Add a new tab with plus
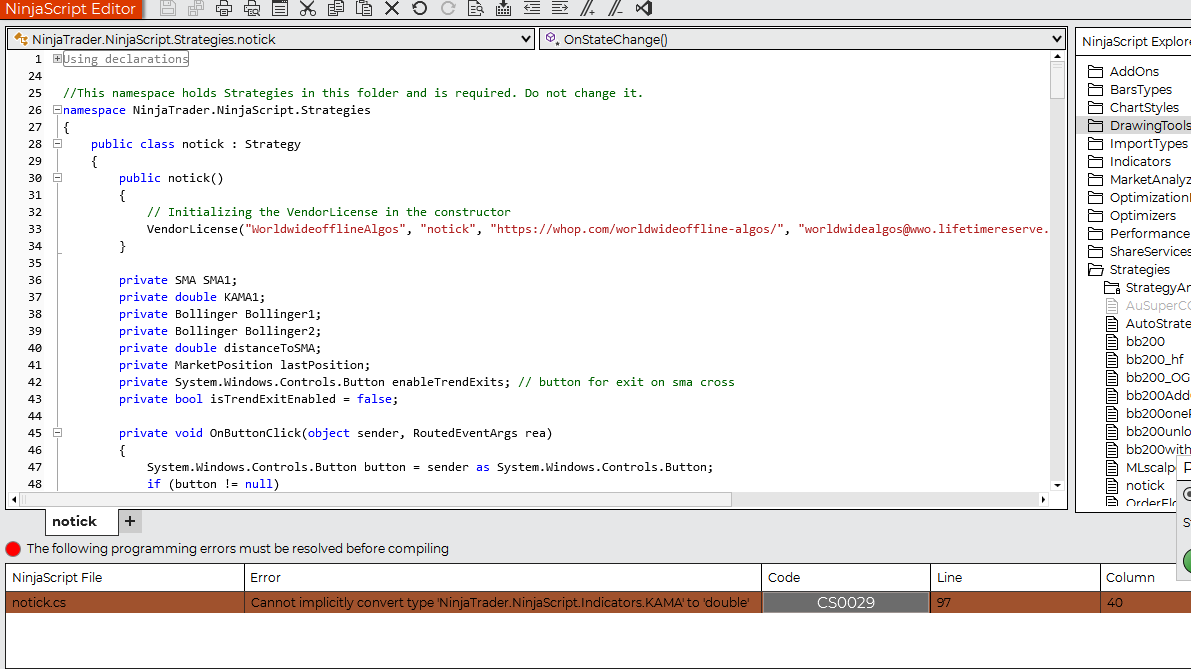The height and width of the screenshot is (669, 1191). coord(130,522)
